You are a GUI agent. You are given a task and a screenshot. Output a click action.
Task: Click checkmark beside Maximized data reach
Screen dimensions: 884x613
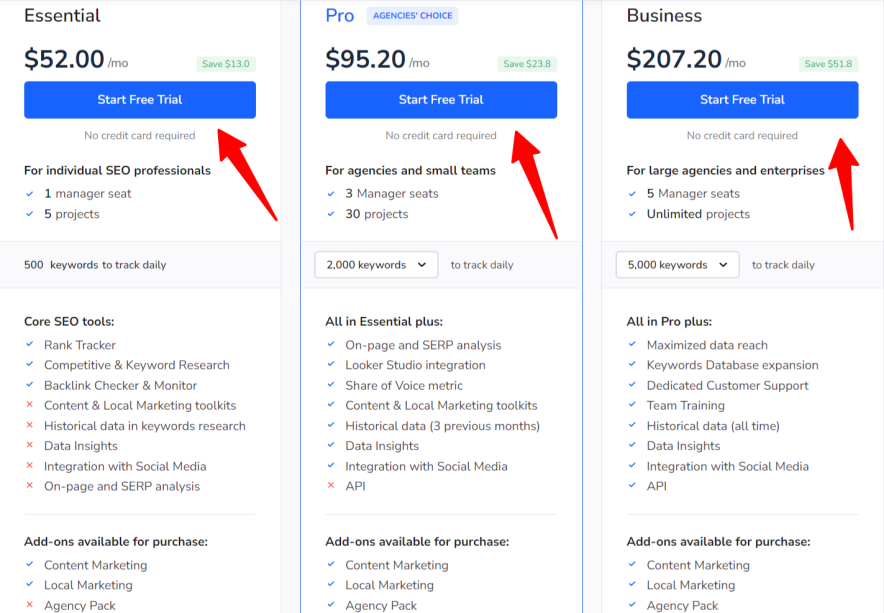[x=632, y=345]
